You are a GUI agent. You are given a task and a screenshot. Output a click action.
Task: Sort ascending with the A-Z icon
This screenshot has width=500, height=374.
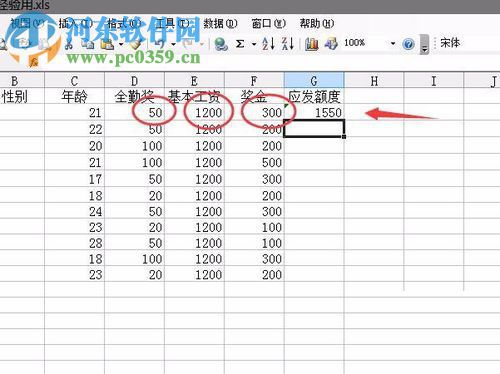tap(269, 44)
